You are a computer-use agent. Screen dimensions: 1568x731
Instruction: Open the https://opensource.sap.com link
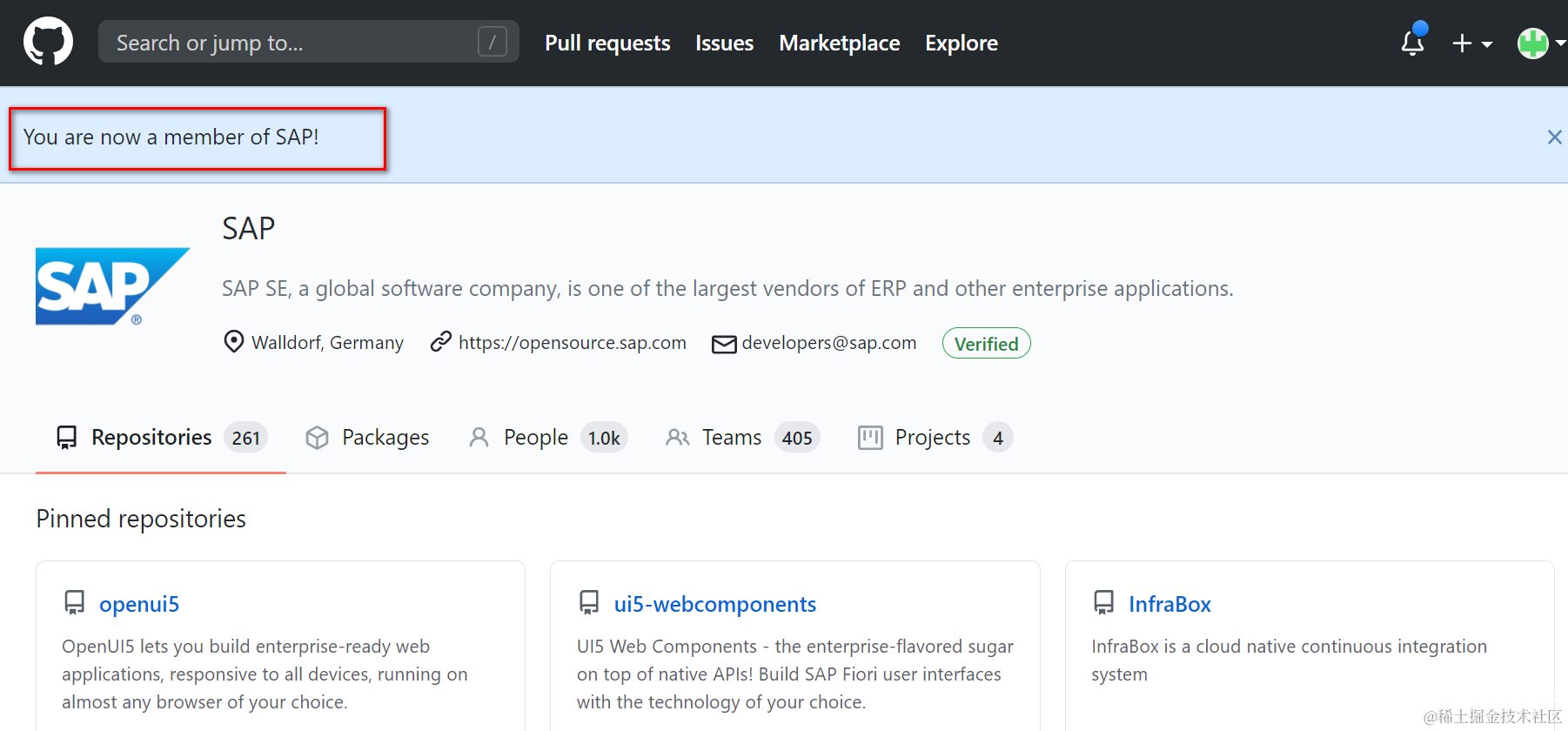573,343
